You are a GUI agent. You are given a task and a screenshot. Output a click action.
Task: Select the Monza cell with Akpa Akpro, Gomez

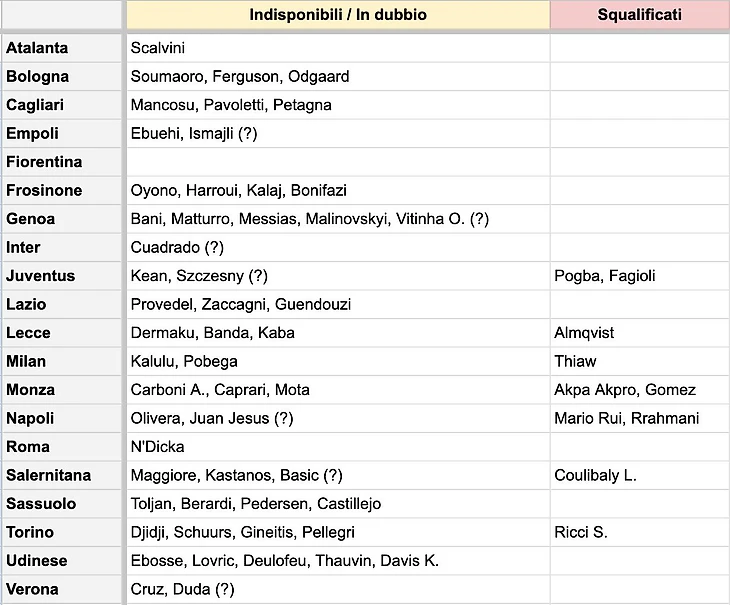[x=640, y=390]
